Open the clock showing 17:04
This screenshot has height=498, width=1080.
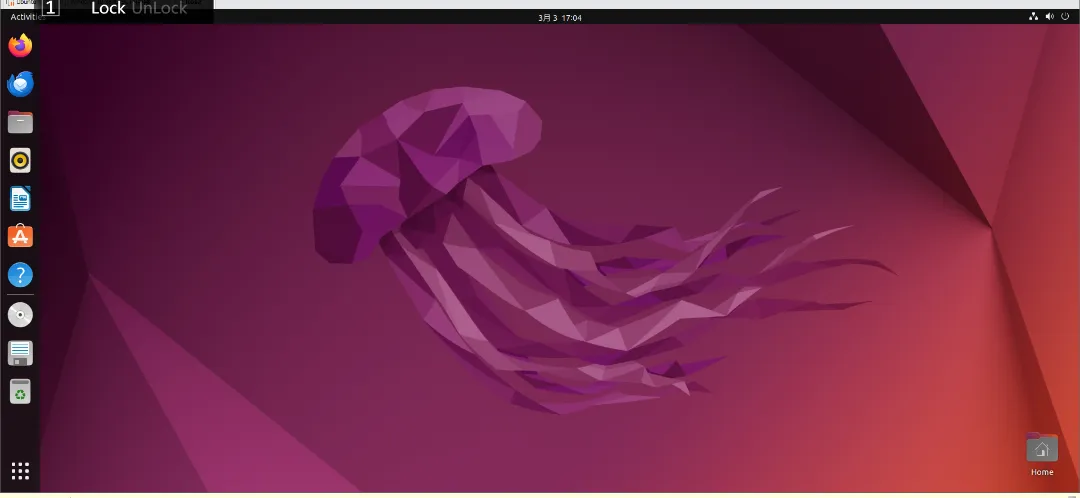(x=560, y=18)
